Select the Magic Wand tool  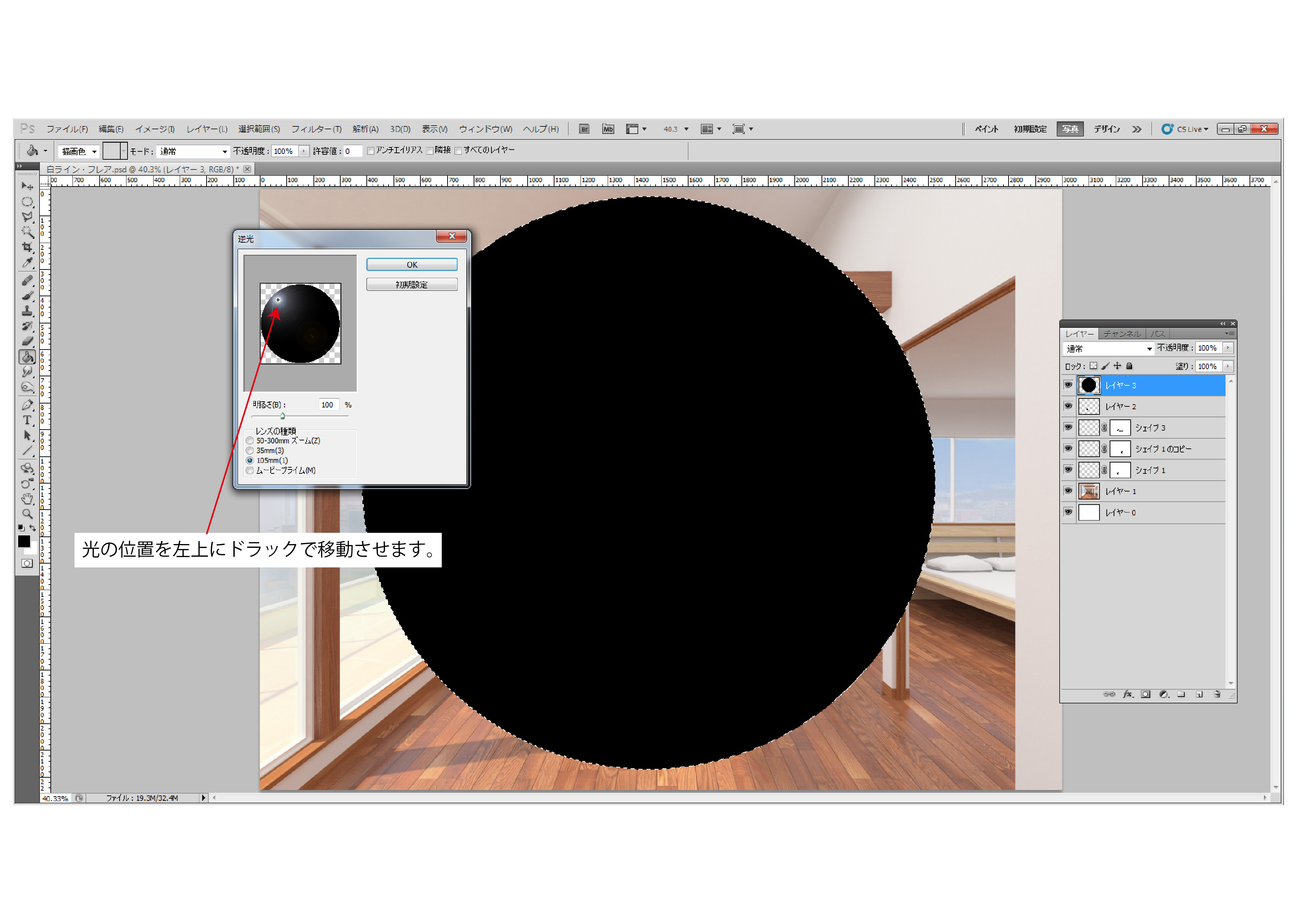click(x=27, y=232)
